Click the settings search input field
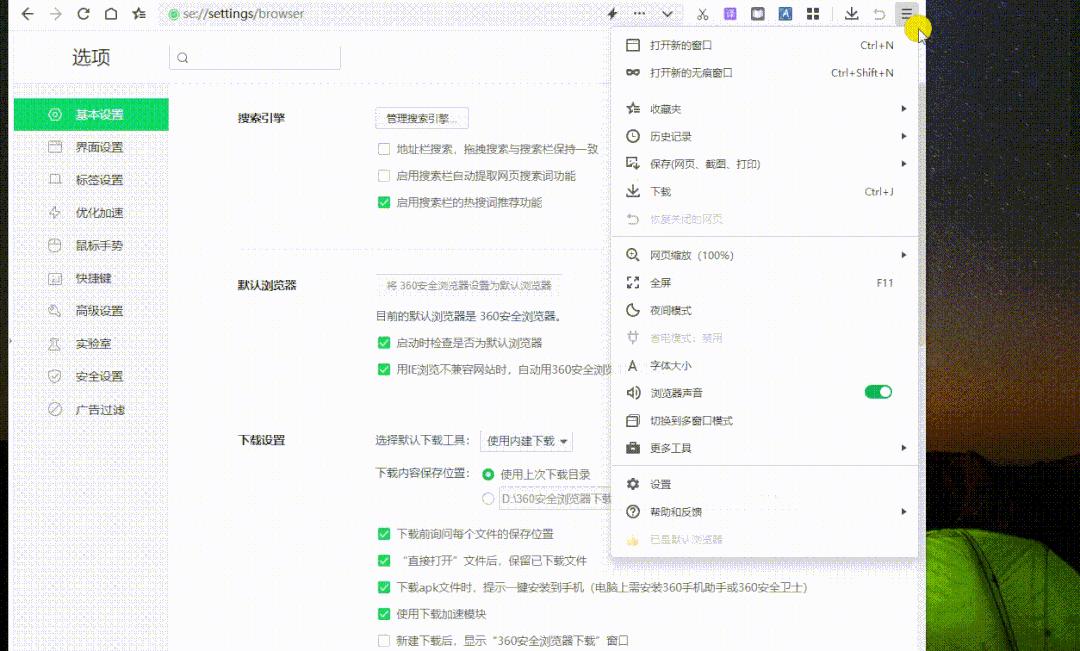The height and width of the screenshot is (651, 1080). pos(253,58)
